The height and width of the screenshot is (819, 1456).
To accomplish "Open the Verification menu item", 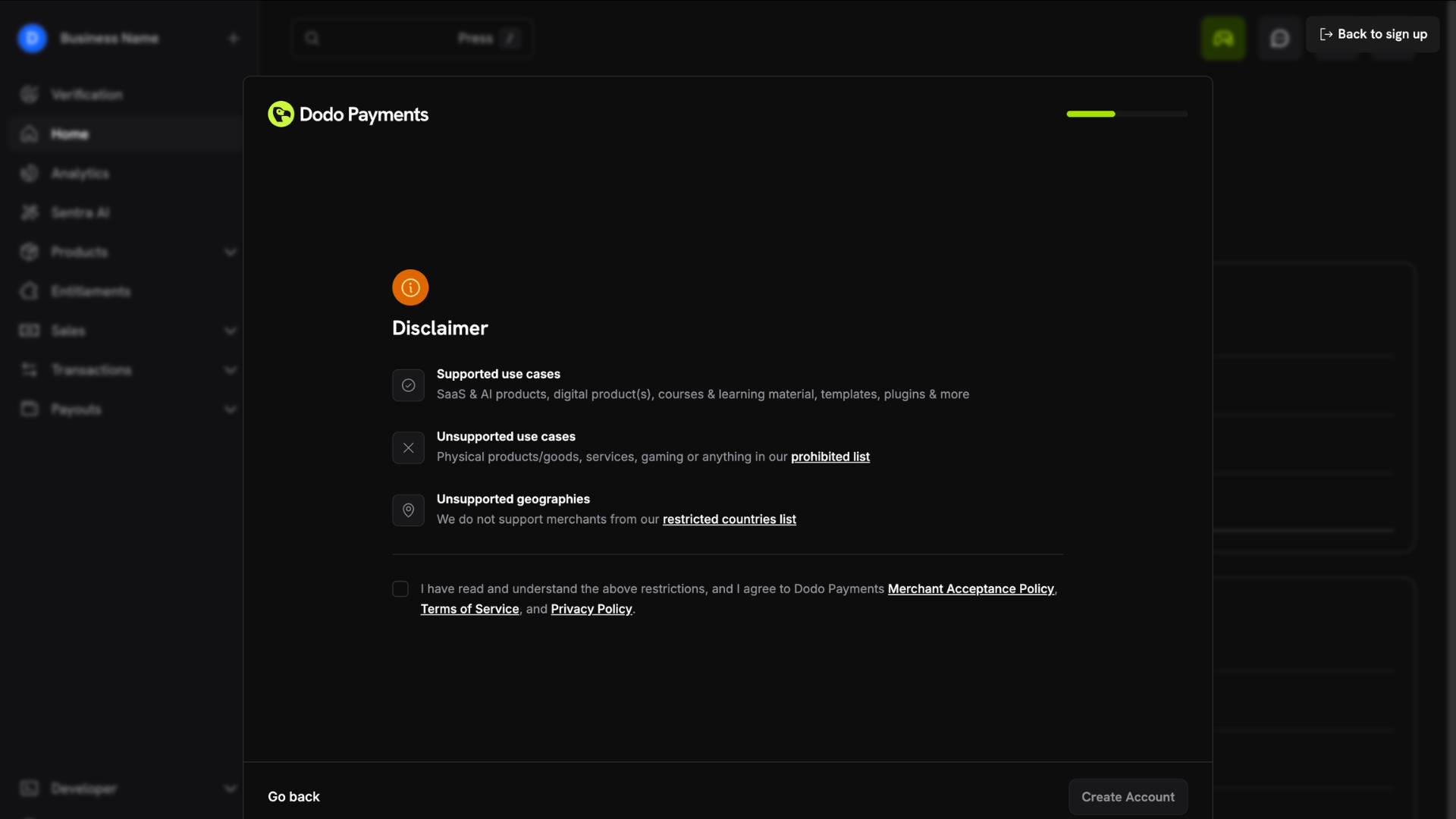I will coord(126,95).
